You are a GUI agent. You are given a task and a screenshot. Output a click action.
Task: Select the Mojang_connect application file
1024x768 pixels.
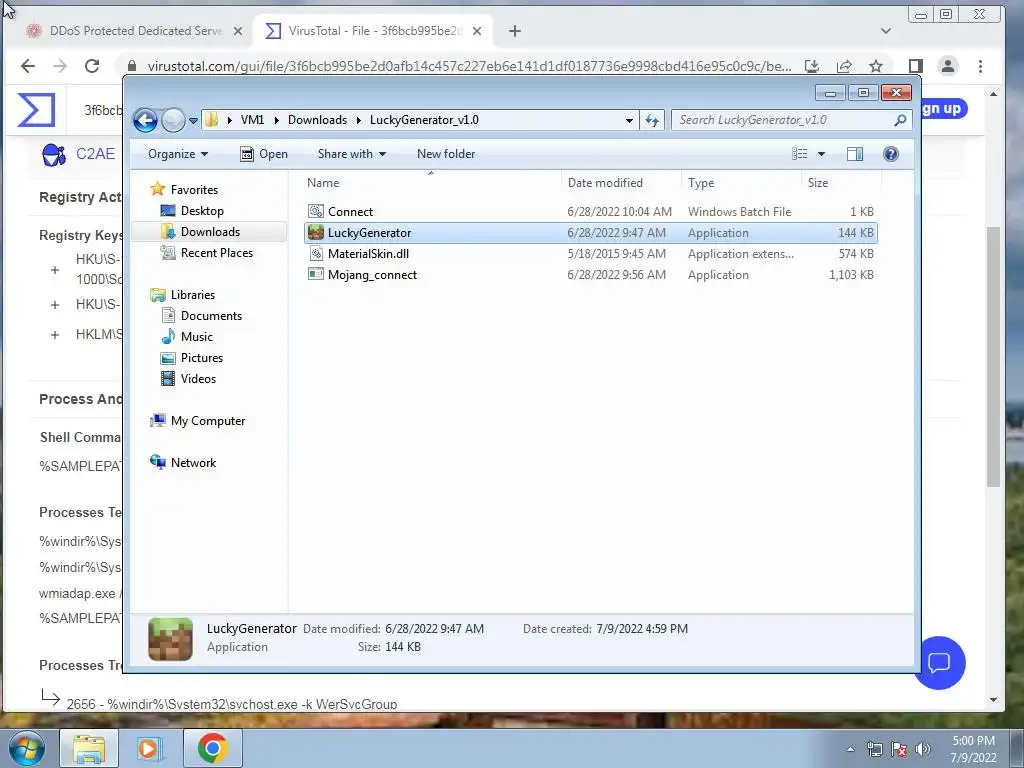(590, 275)
